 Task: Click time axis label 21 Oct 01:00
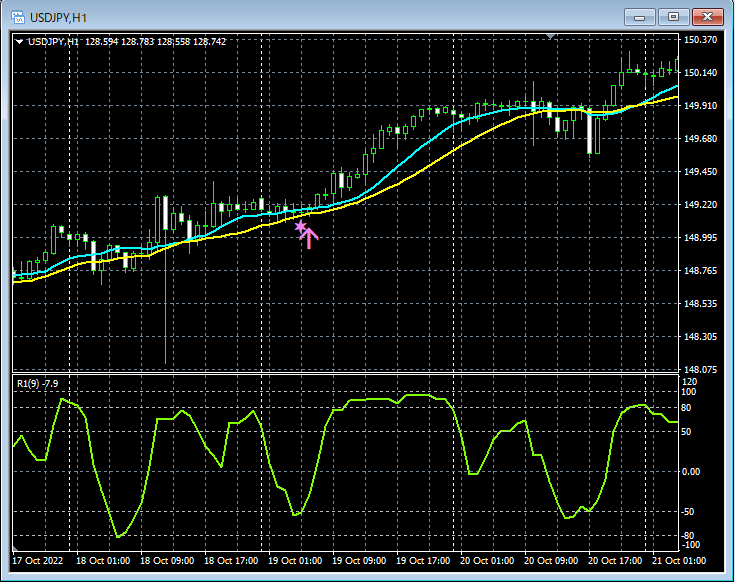coord(679,561)
